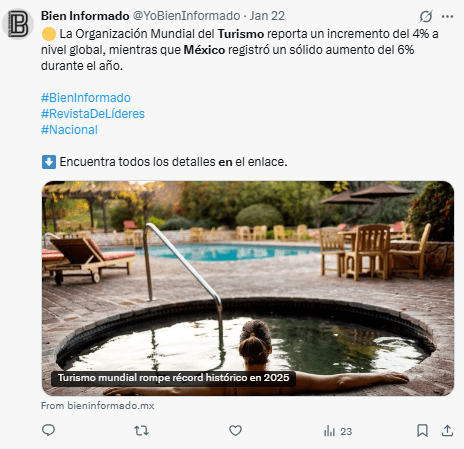
Task: Open the #RevistaDeLíderes hashtag
Action: (x=93, y=114)
